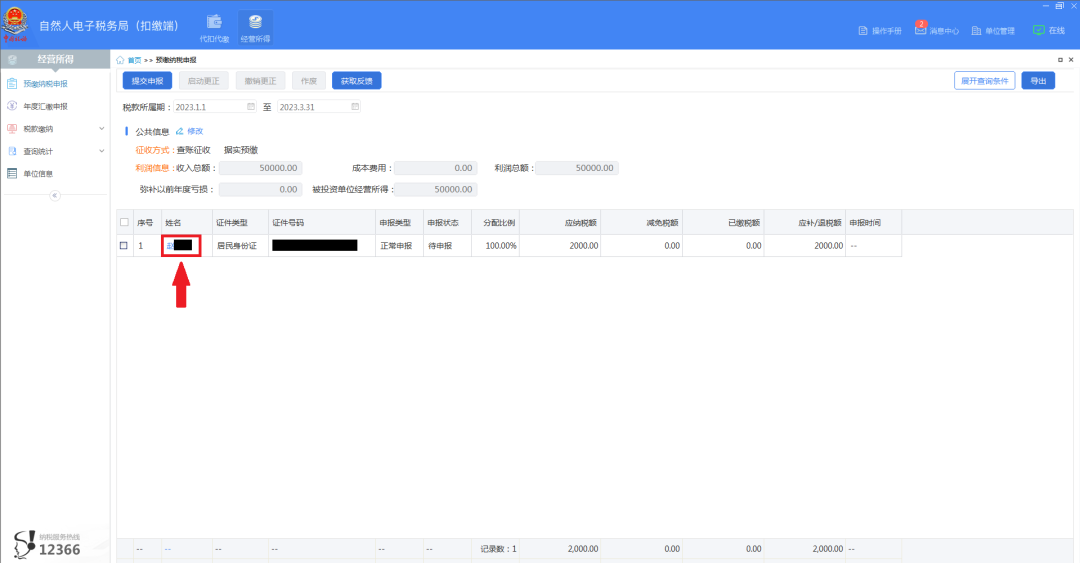Click the 启动更正 button
This screenshot has height=563, width=1080.
[203, 81]
